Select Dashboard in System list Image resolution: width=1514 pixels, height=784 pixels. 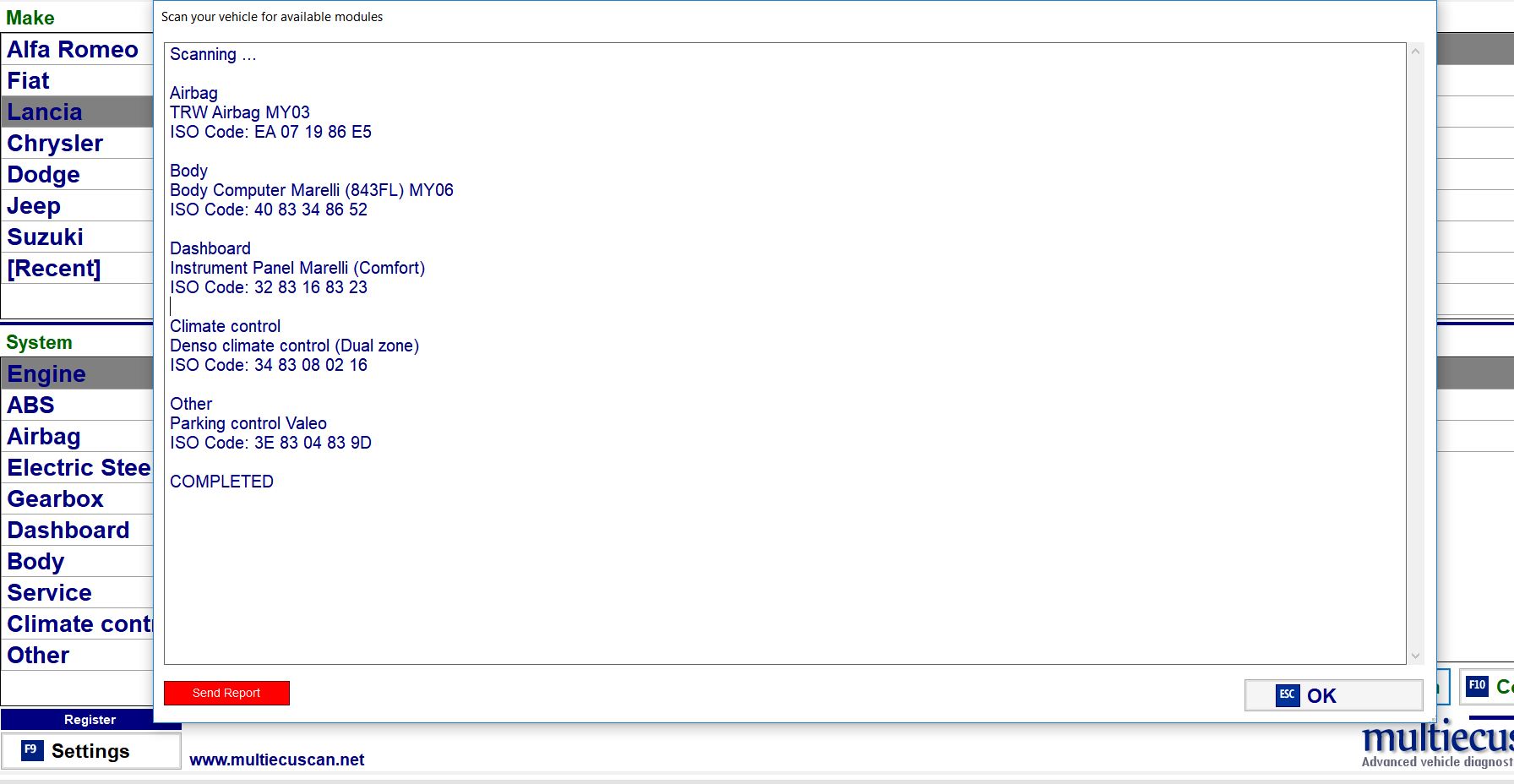tap(77, 531)
